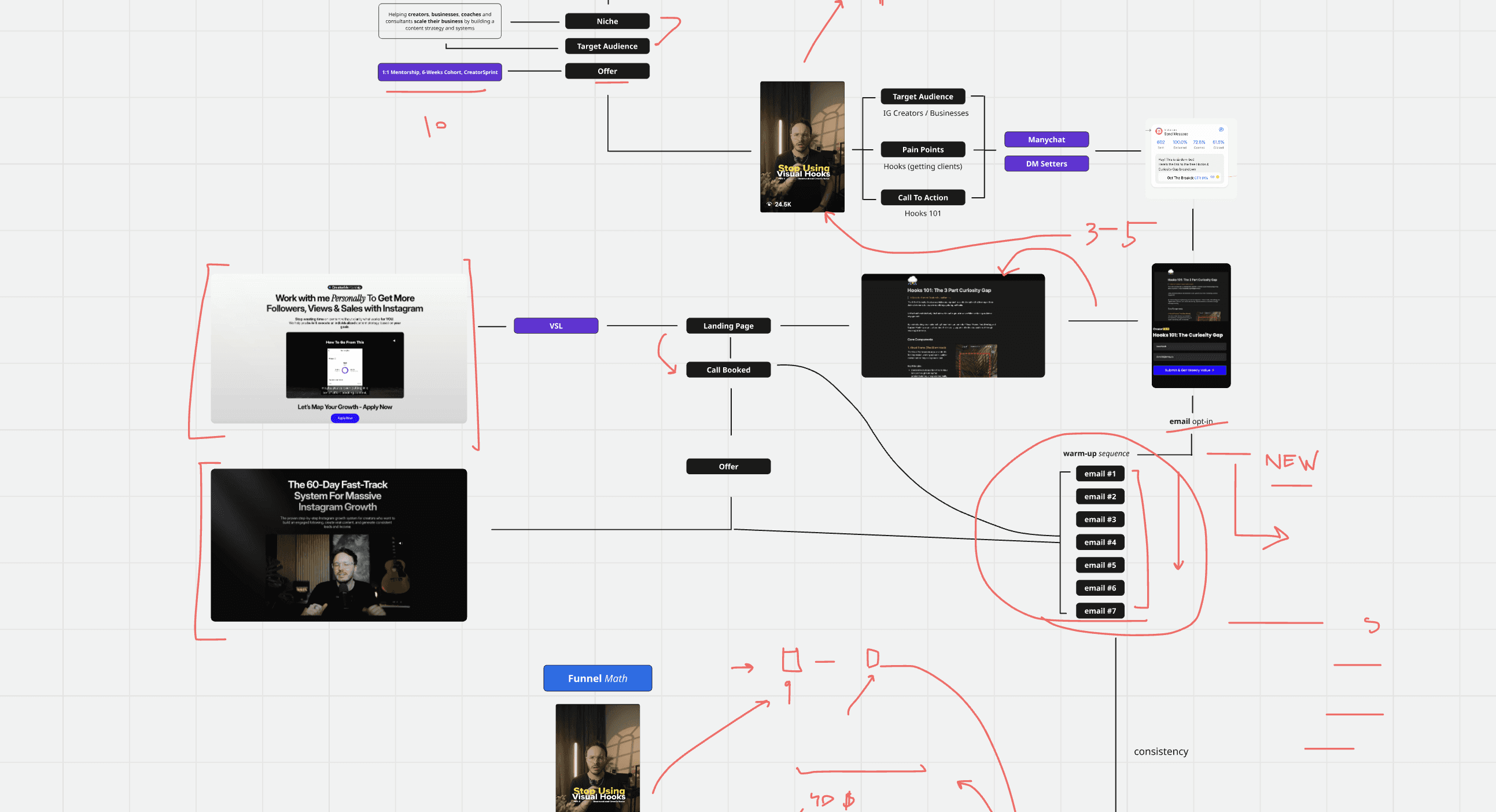
Task: Select the Call Booked node
Action: [728, 370]
